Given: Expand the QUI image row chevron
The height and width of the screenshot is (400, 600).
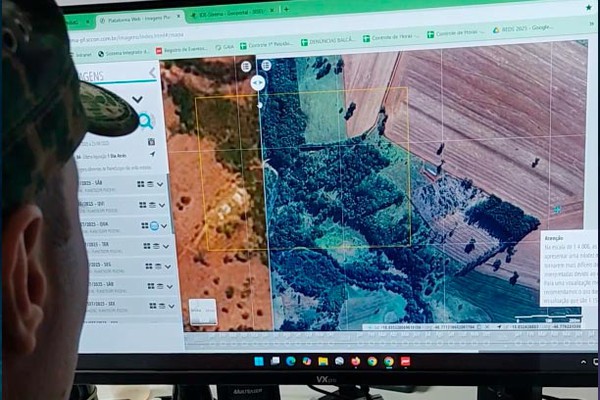Looking at the screenshot, I should tap(162, 206).
